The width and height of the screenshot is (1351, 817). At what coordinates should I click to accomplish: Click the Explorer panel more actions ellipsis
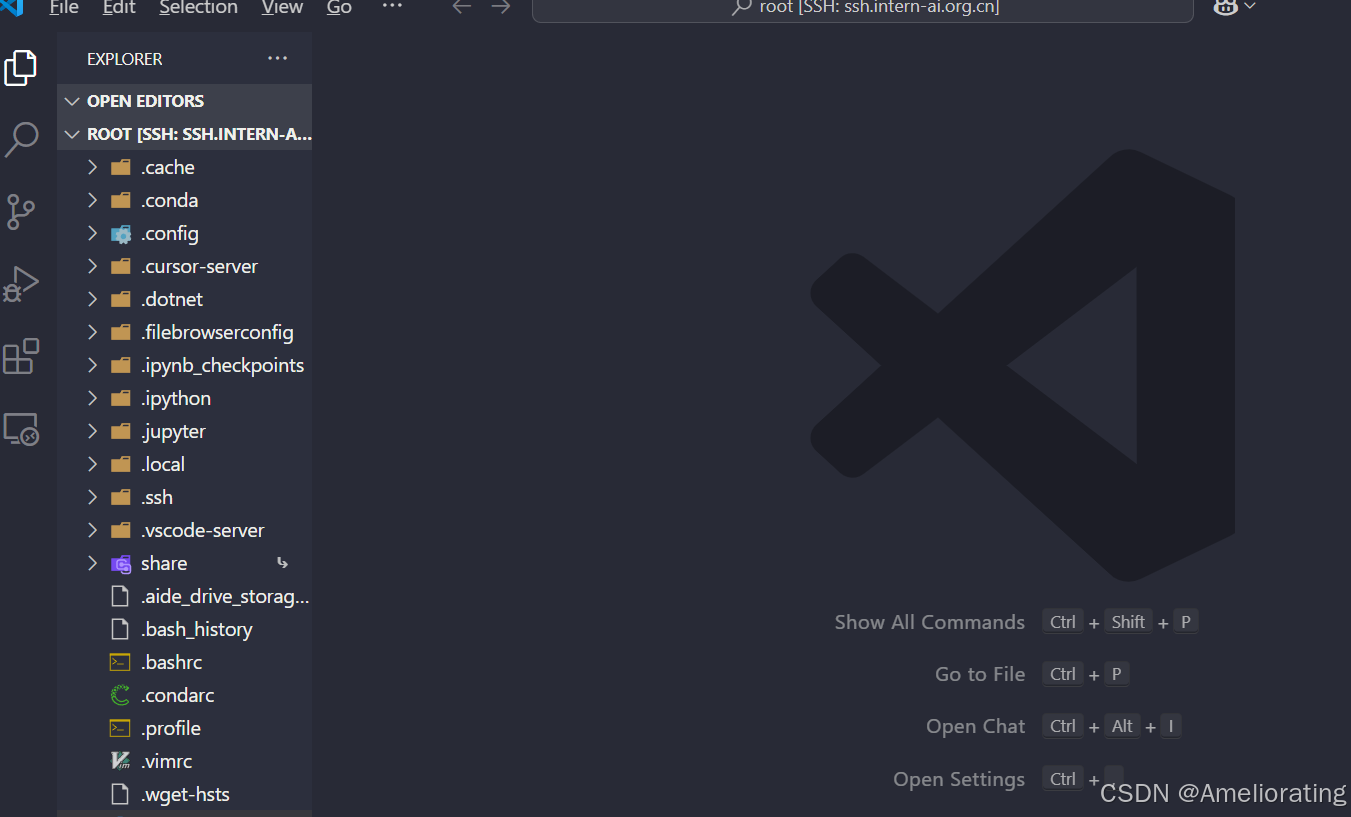click(277, 58)
